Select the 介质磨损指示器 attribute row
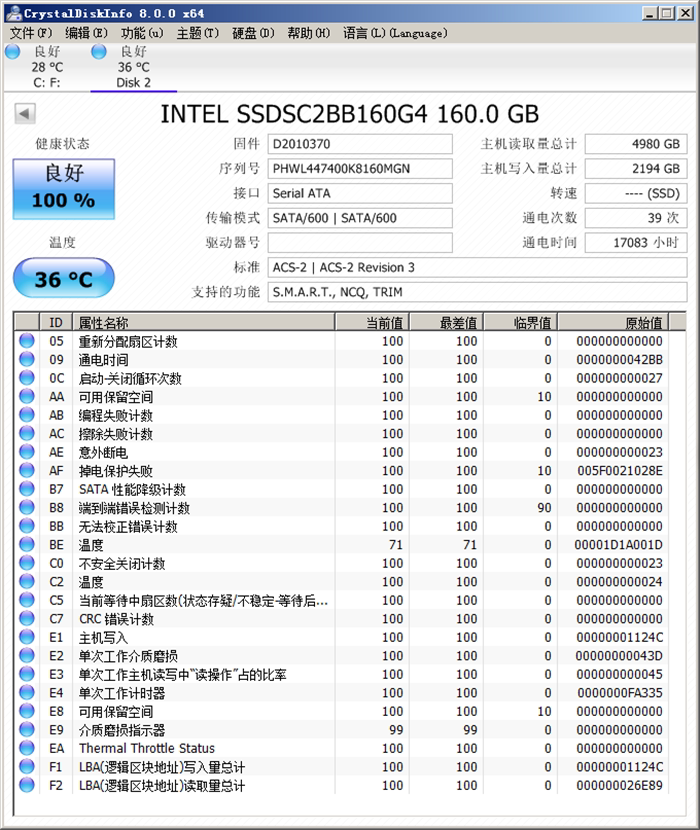The image size is (700, 830). (x=342, y=729)
